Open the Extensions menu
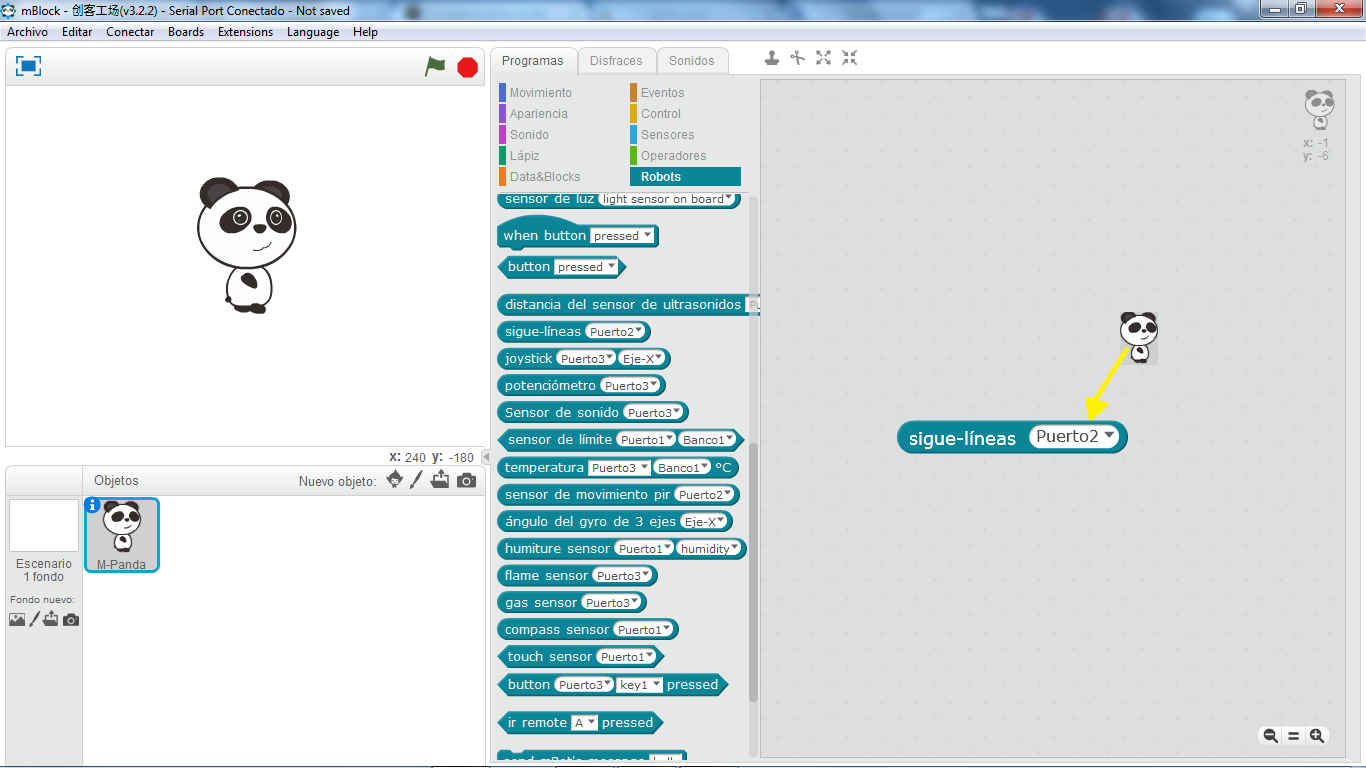The image size is (1366, 768). 245,32
